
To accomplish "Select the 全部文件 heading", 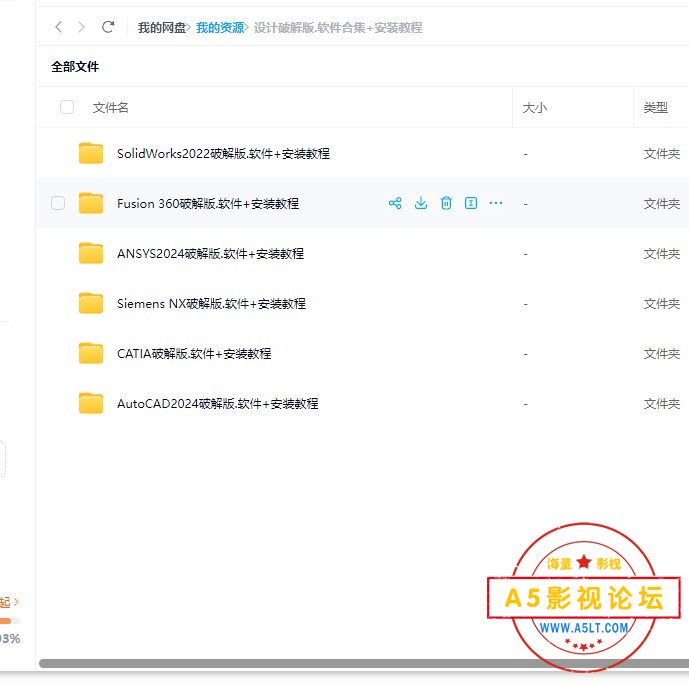I will [x=75, y=67].
